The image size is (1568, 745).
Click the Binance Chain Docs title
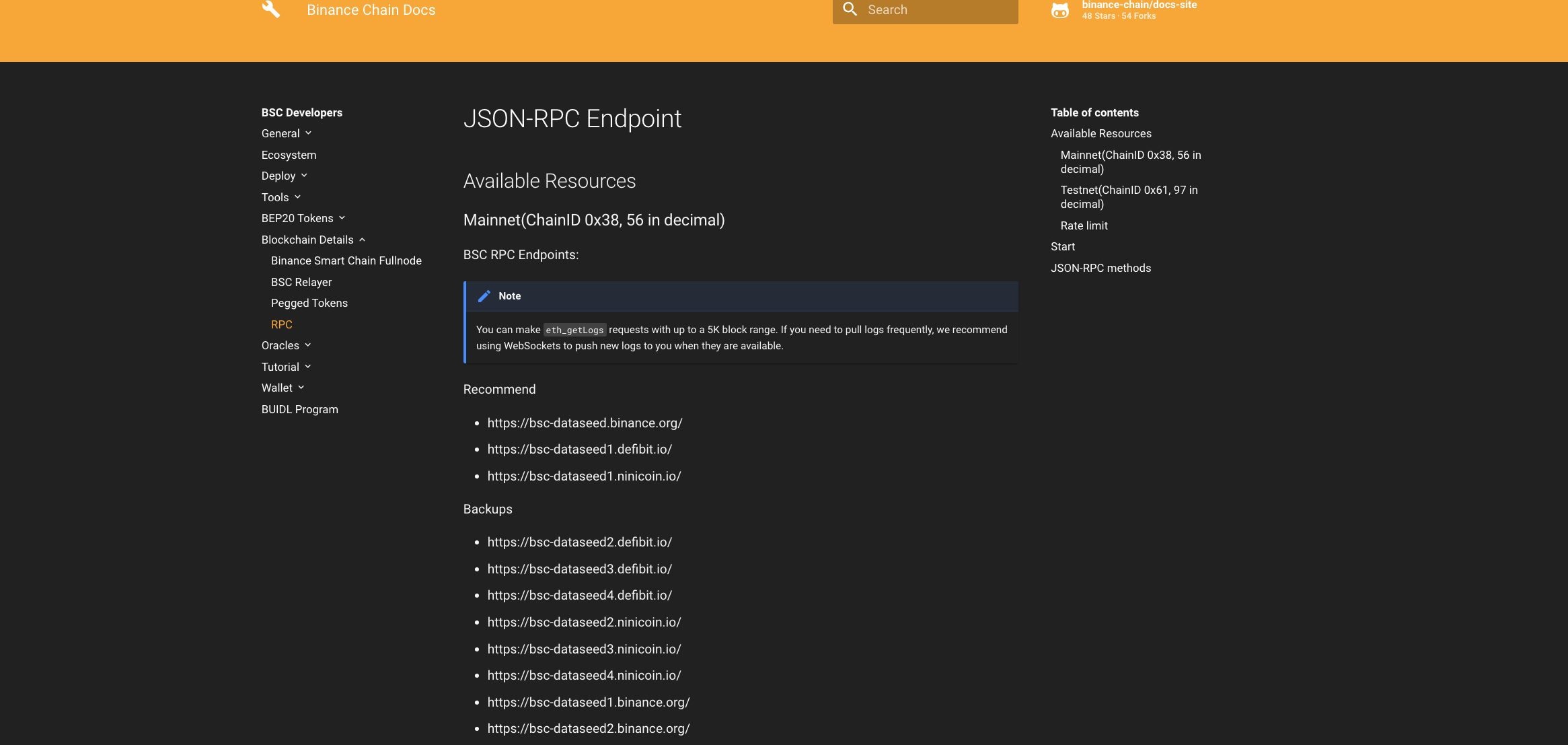point(371,10)
